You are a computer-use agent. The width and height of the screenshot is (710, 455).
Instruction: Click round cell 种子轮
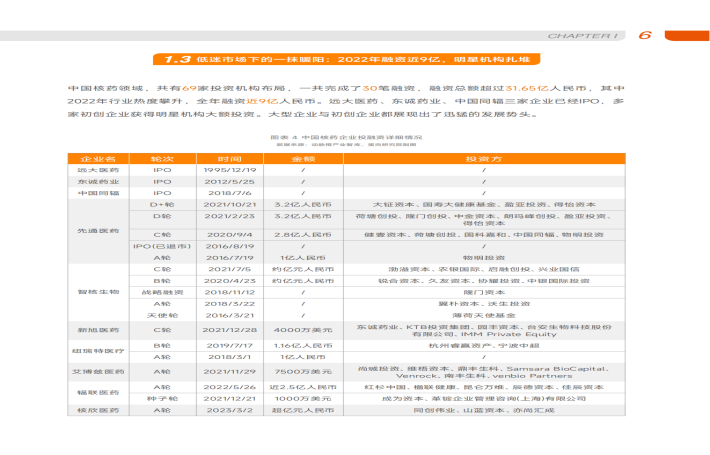162,398
